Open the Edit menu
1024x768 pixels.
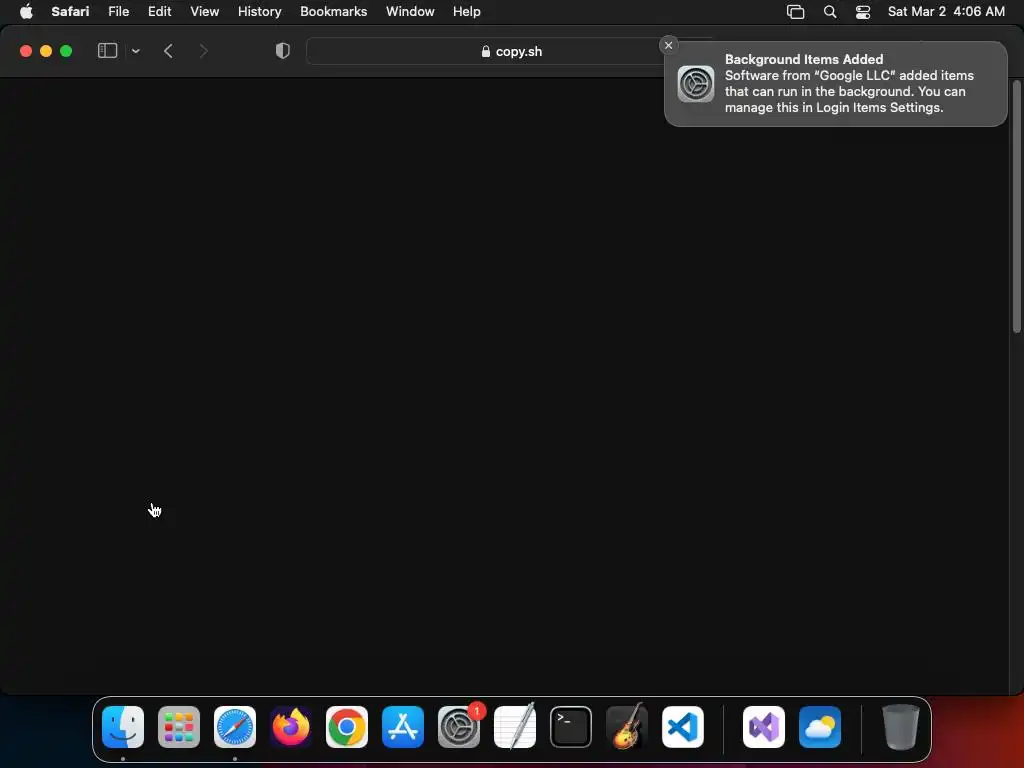[x=159, y=12]
